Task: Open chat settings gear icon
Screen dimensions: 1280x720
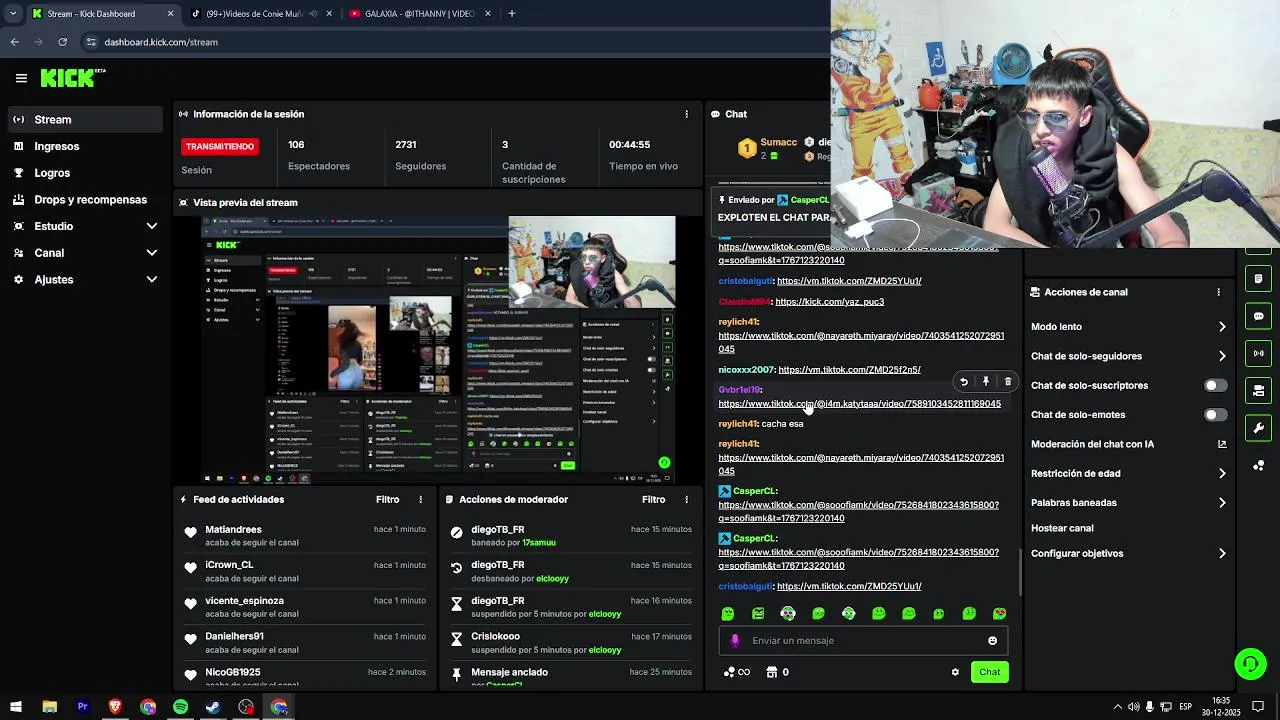Action: pos(955,672)
